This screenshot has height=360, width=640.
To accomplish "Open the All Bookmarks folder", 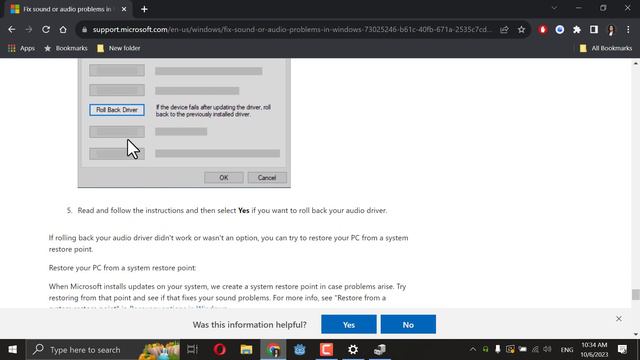I will (x=606, y=48).
